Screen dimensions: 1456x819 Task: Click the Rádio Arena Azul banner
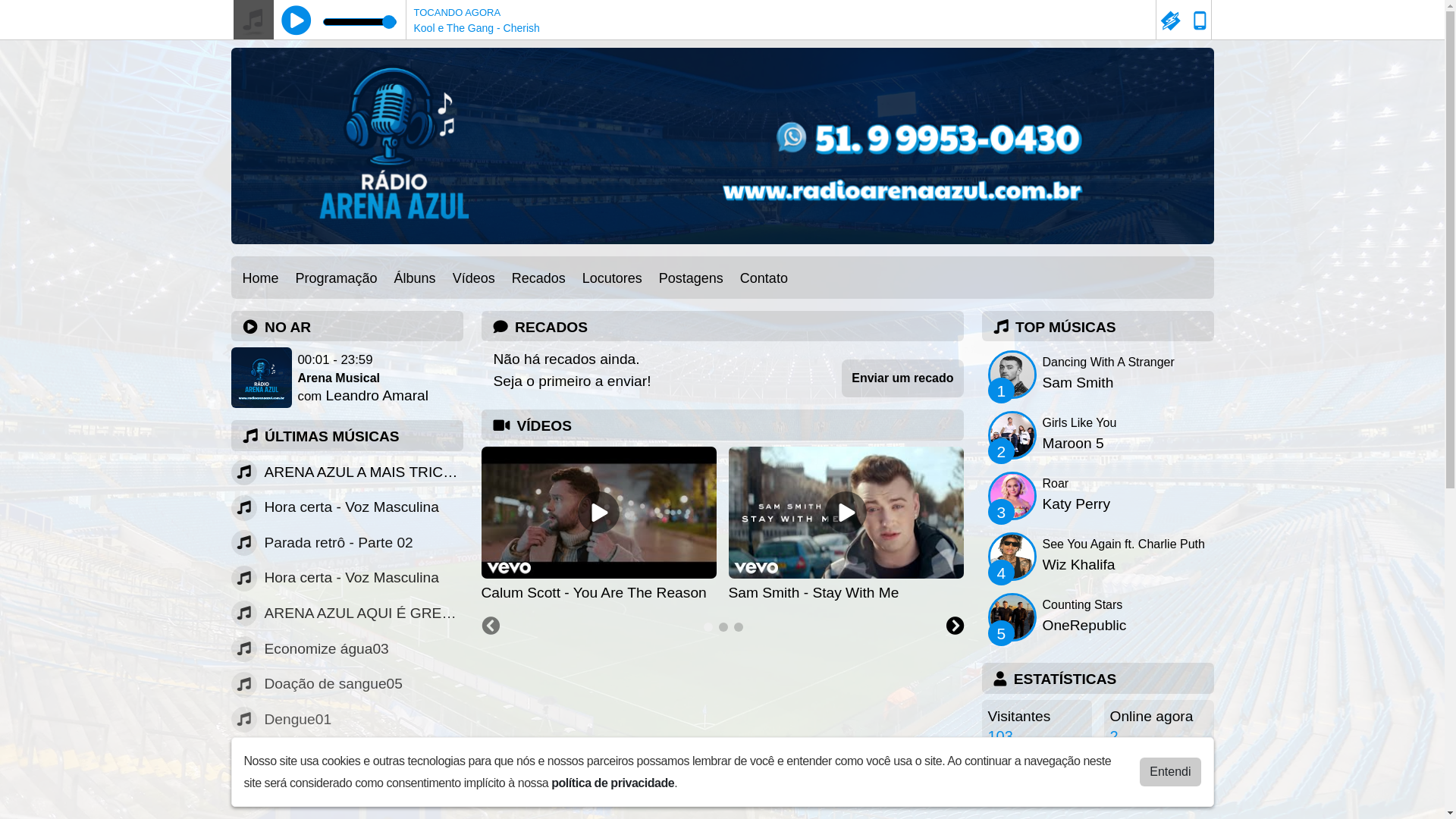722,146
